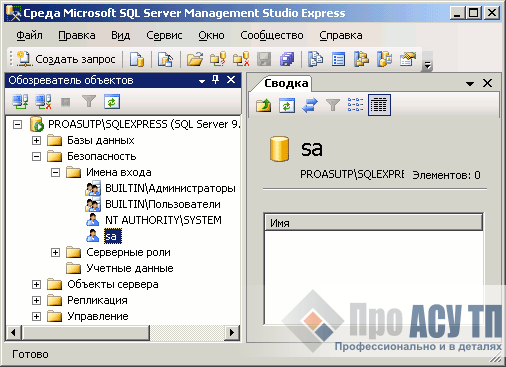The width and height of the screenshot is (506, 367).
Task: Click the Refresh icon in Сводка toolbar
Action: [287, 105]
